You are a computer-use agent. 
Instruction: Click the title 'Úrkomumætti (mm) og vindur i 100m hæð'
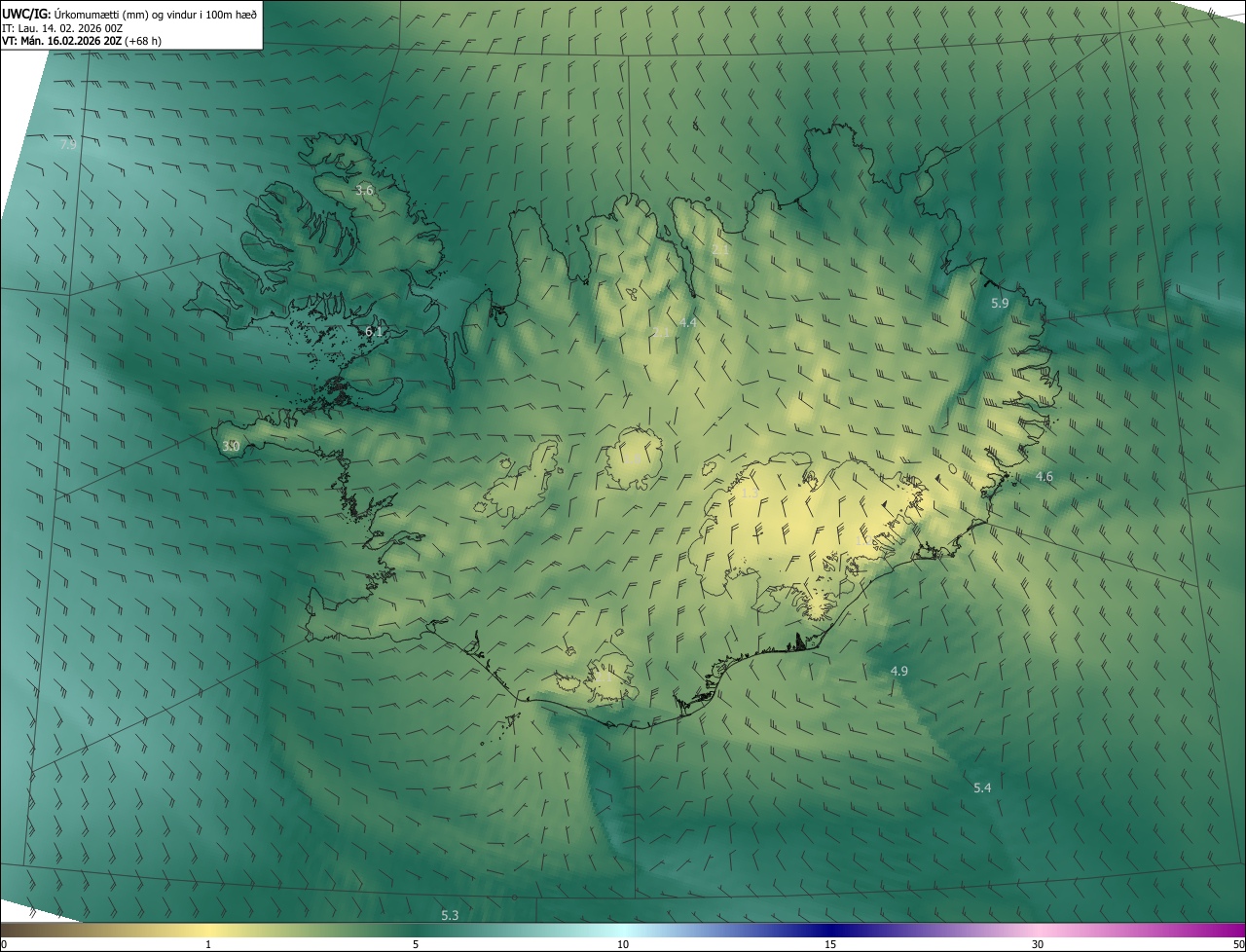point(157,14)
